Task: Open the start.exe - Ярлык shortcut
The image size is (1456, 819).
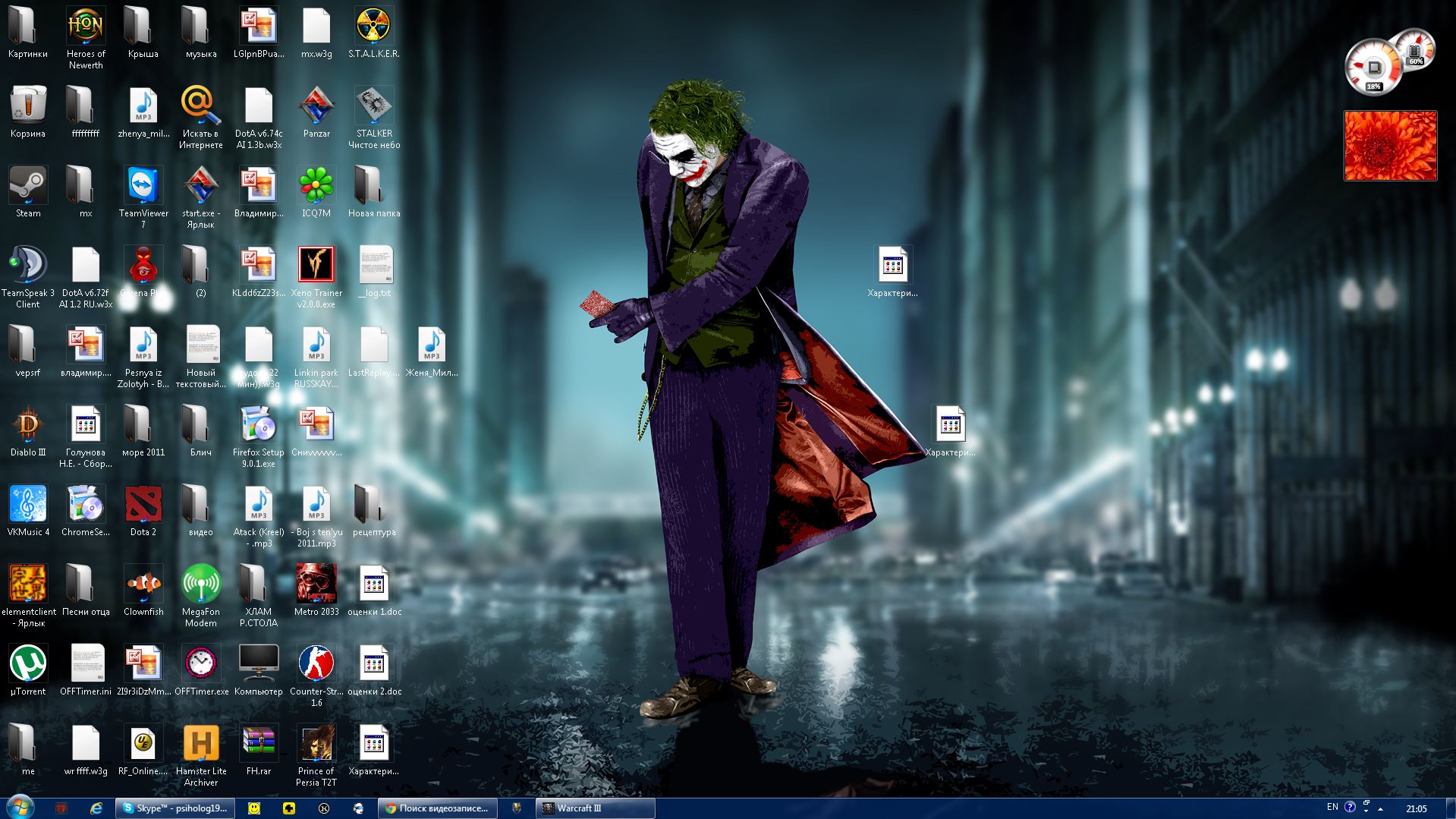Action: point(201,197)
